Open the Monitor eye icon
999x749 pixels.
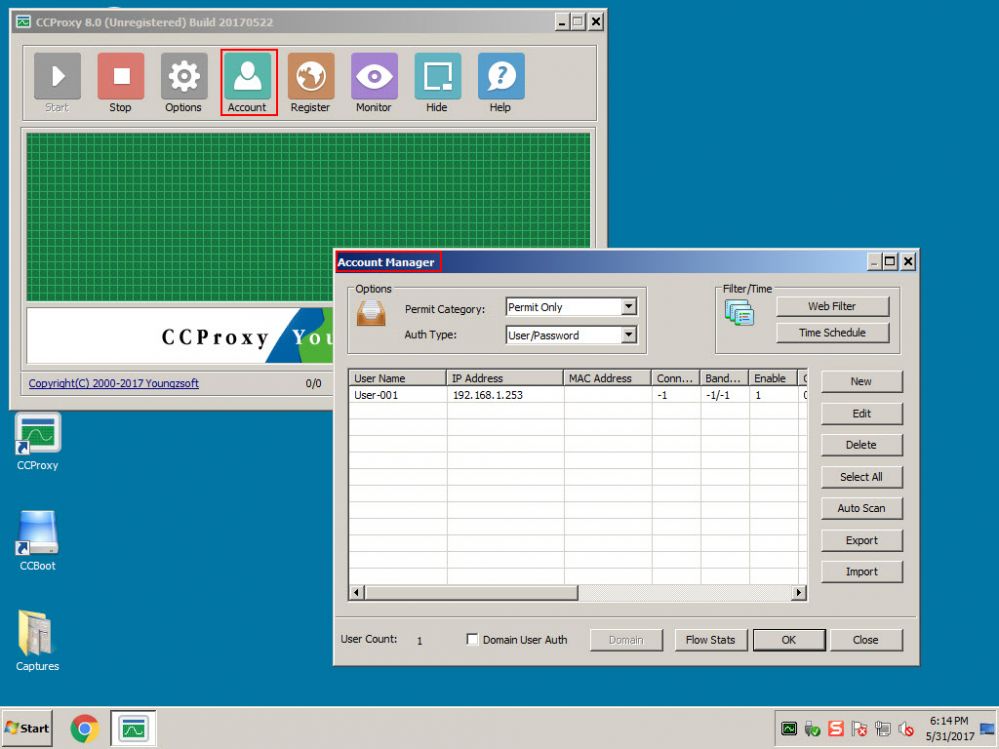pyautogui.click(x=374, y=76)
